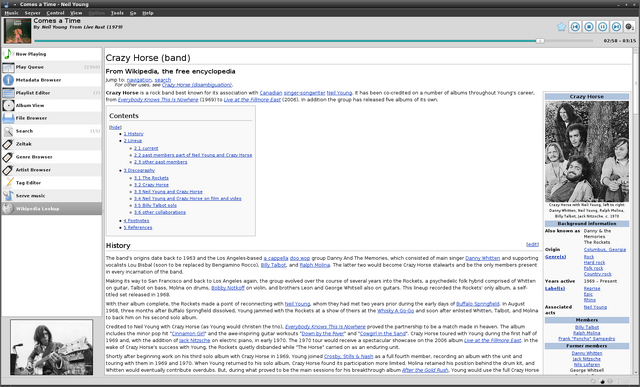
Task: Jump to contents entry '3.5 Billy Talbot solo'
Action: 156,205
